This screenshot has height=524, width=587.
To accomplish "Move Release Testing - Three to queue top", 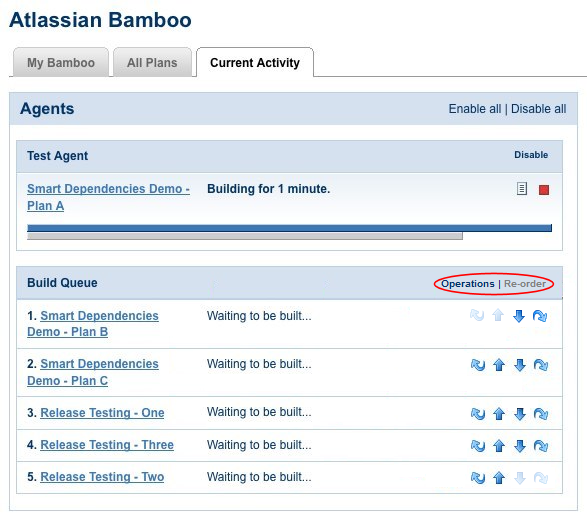I will [x=478, y=446].
